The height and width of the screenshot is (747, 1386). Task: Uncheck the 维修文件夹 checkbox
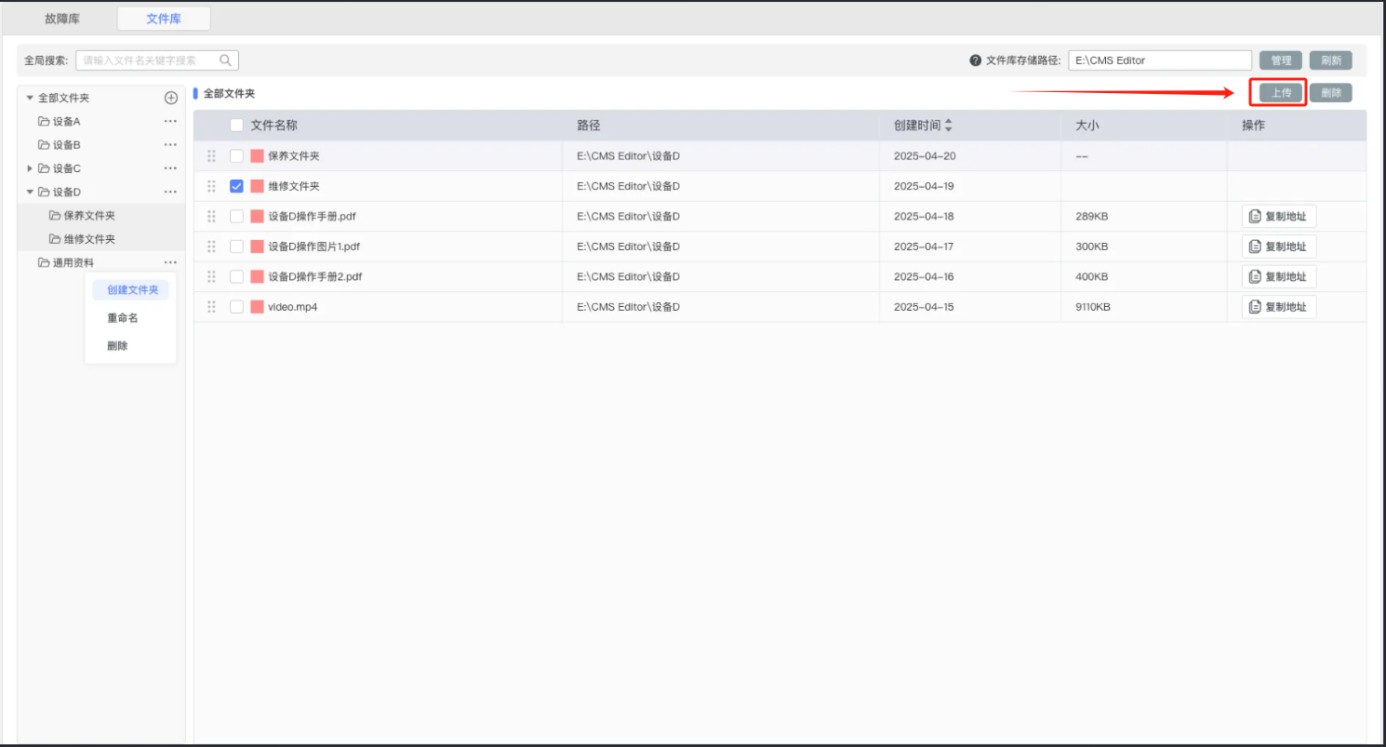tap(237, 186)
